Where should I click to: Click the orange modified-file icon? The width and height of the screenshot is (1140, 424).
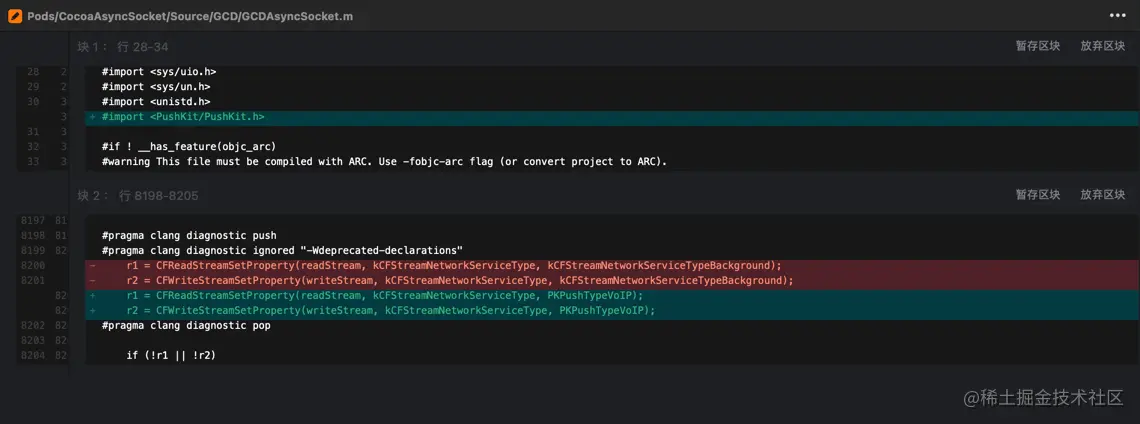click(x=15, y=16)
